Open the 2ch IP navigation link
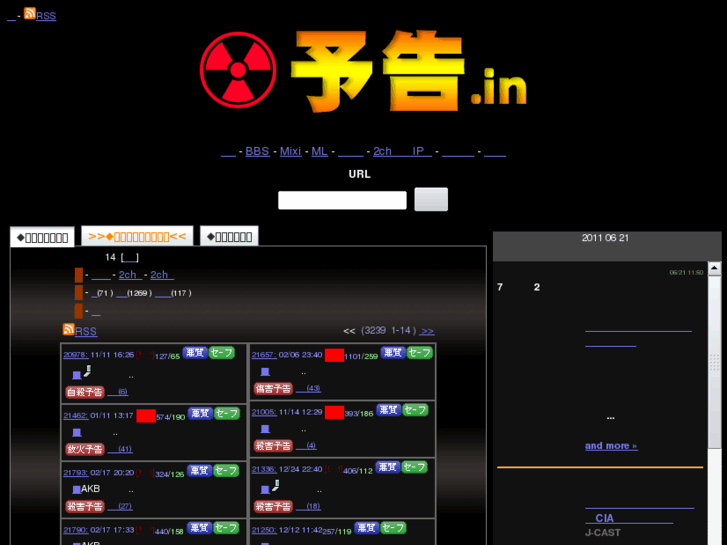 [402, 152]
